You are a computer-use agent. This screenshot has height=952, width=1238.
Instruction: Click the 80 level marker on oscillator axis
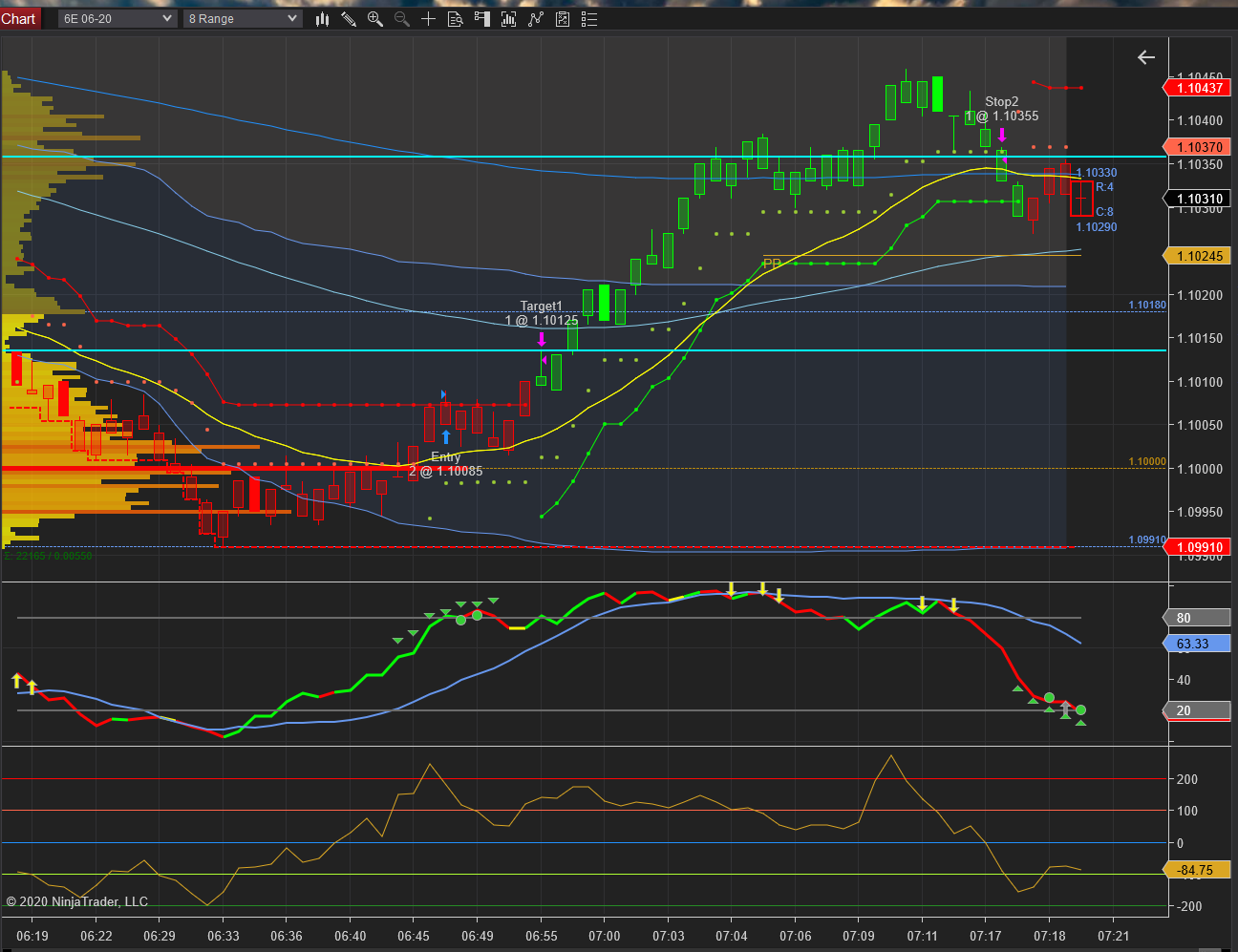point(1197,618)
